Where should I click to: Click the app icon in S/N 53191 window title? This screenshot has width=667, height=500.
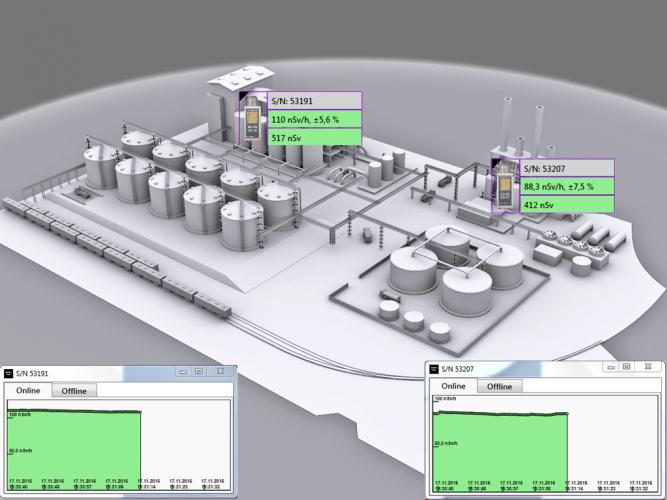[8, 372]
